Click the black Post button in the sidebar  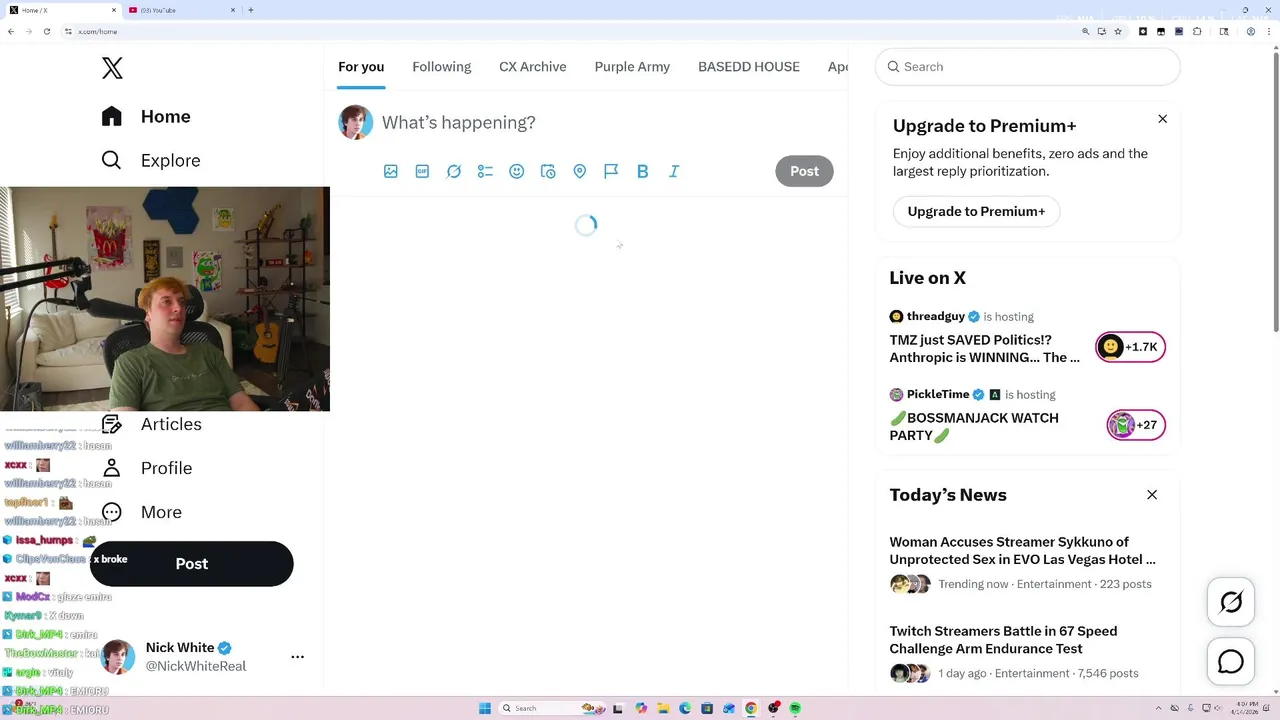click(192, 564)
